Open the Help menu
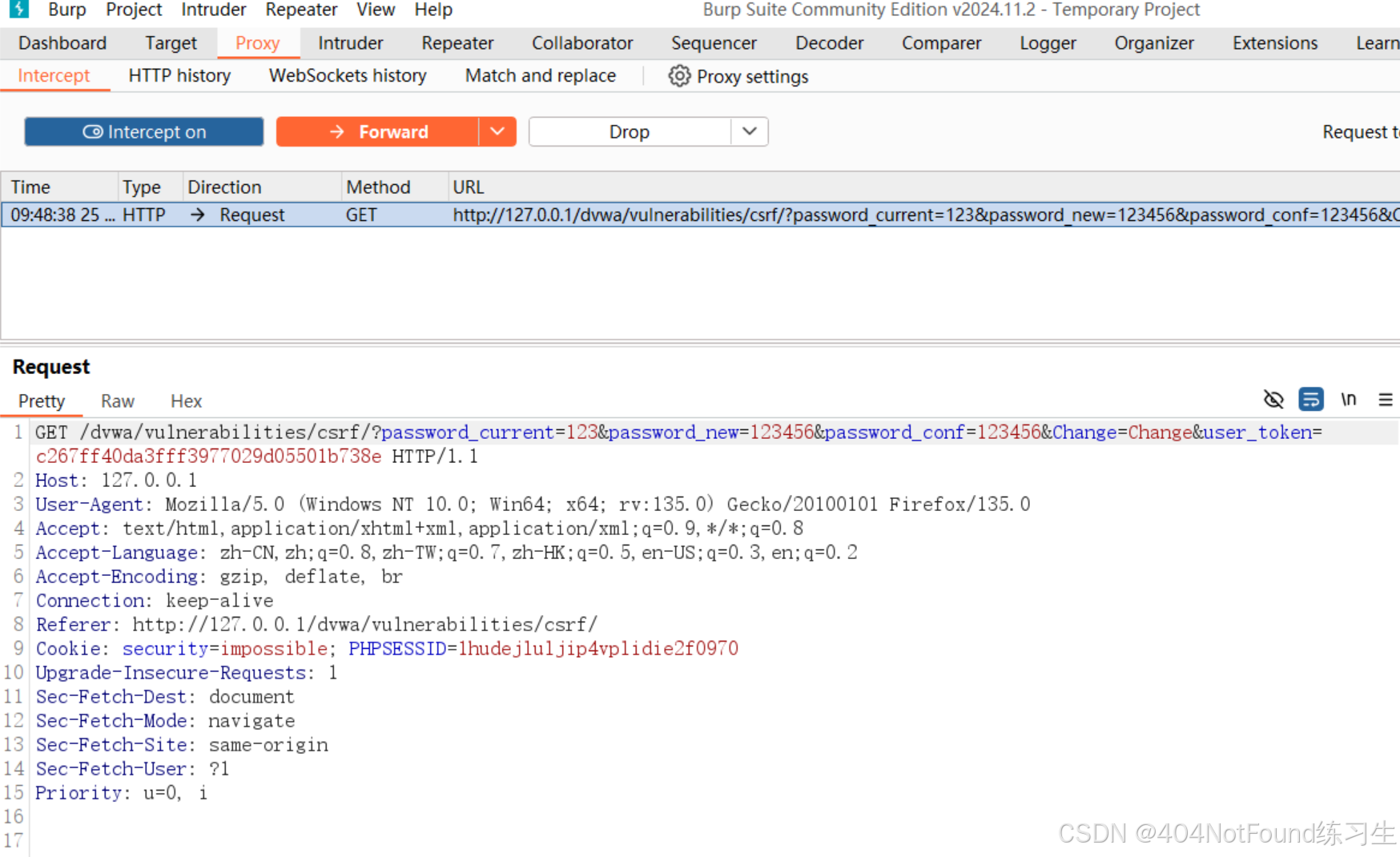The height and width of the screenshot is (857, 1400). (x=433, y=10)
